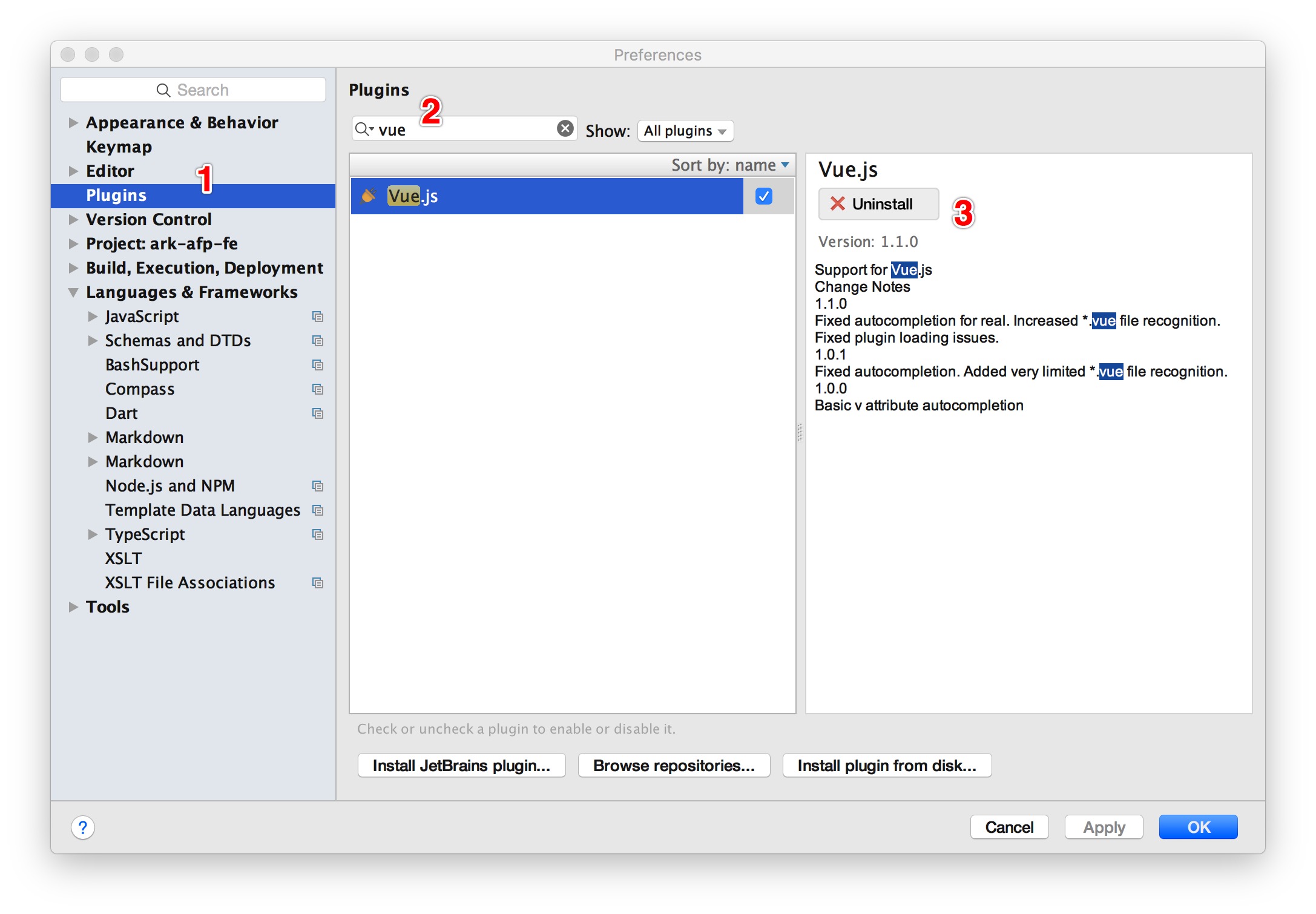Click project-level icon next to JavaScript
Image resolution: width=1316 pixels, height=914 pixels.
click(x=318, y=317)
